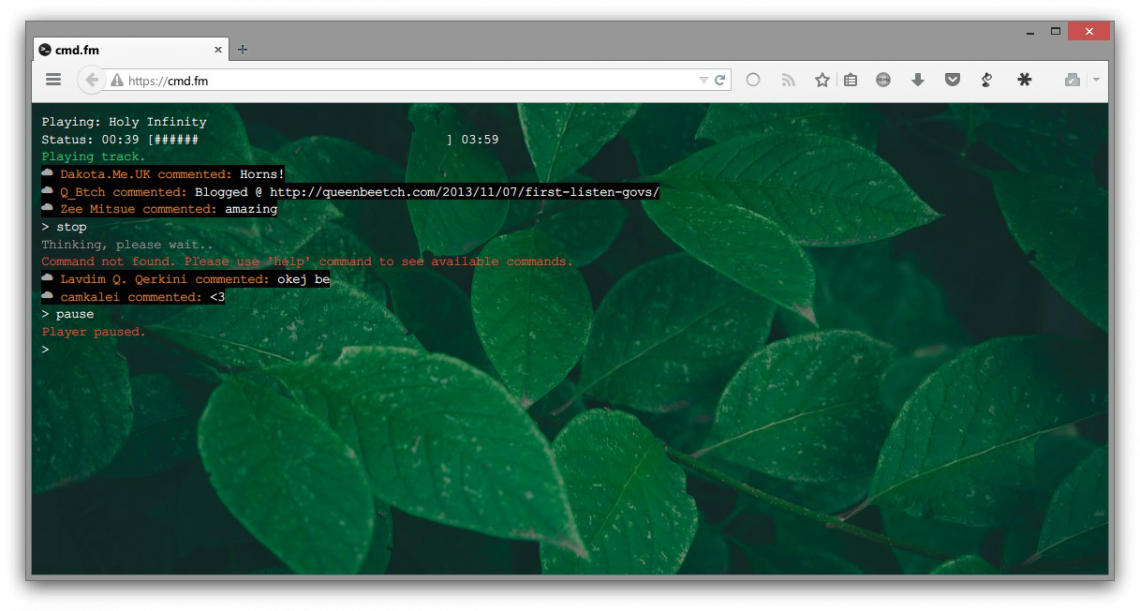Click the Pocket save icon
The image size is (1140, 611).
tap(952, 80)
